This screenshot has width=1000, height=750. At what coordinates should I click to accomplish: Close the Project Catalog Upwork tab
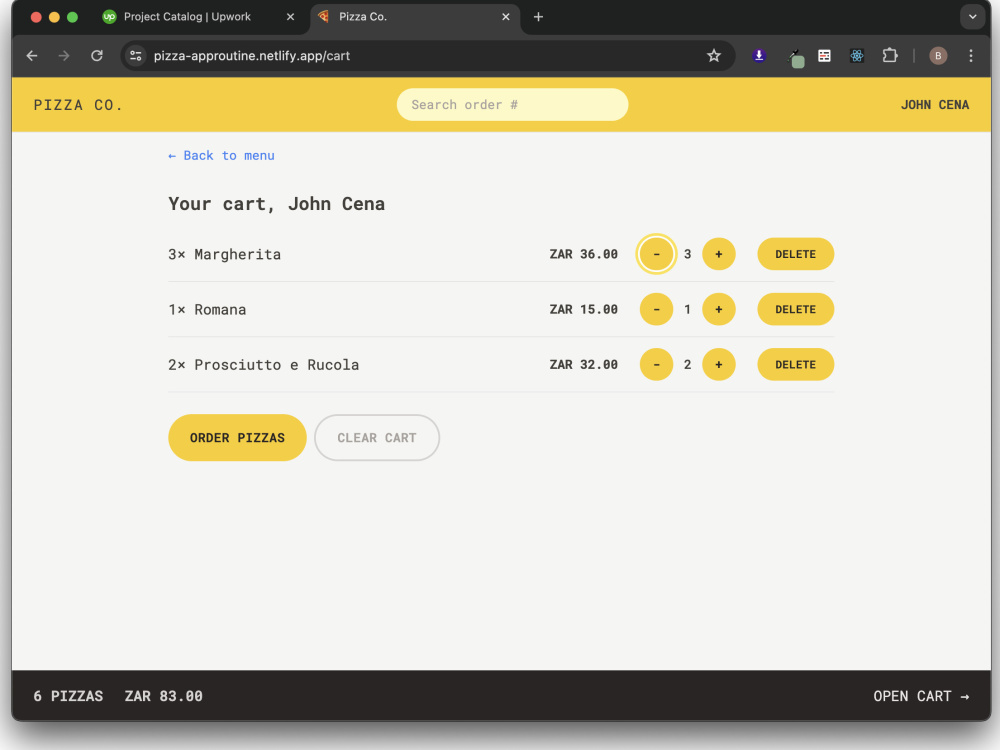290,17
